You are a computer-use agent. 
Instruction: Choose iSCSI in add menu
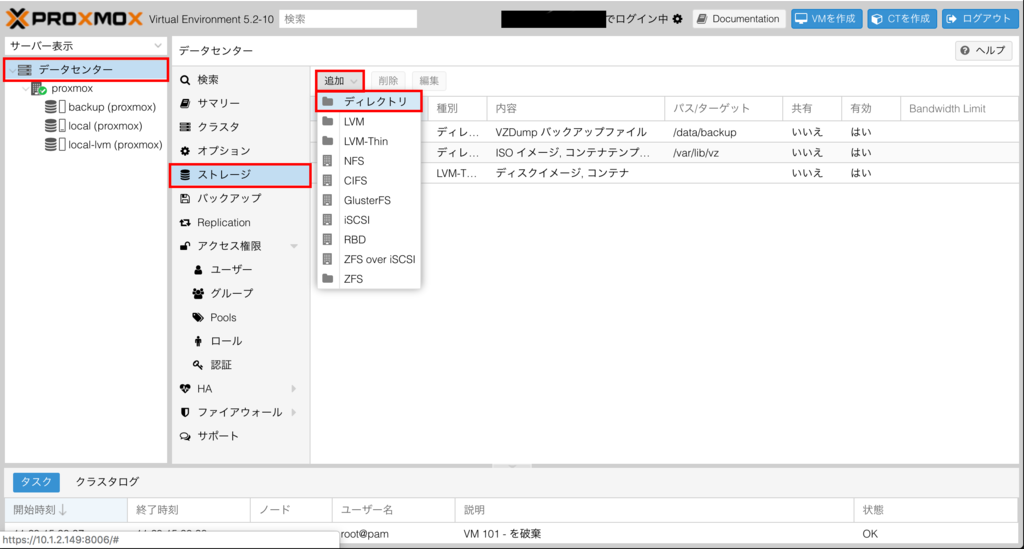[x=369, y=220]
